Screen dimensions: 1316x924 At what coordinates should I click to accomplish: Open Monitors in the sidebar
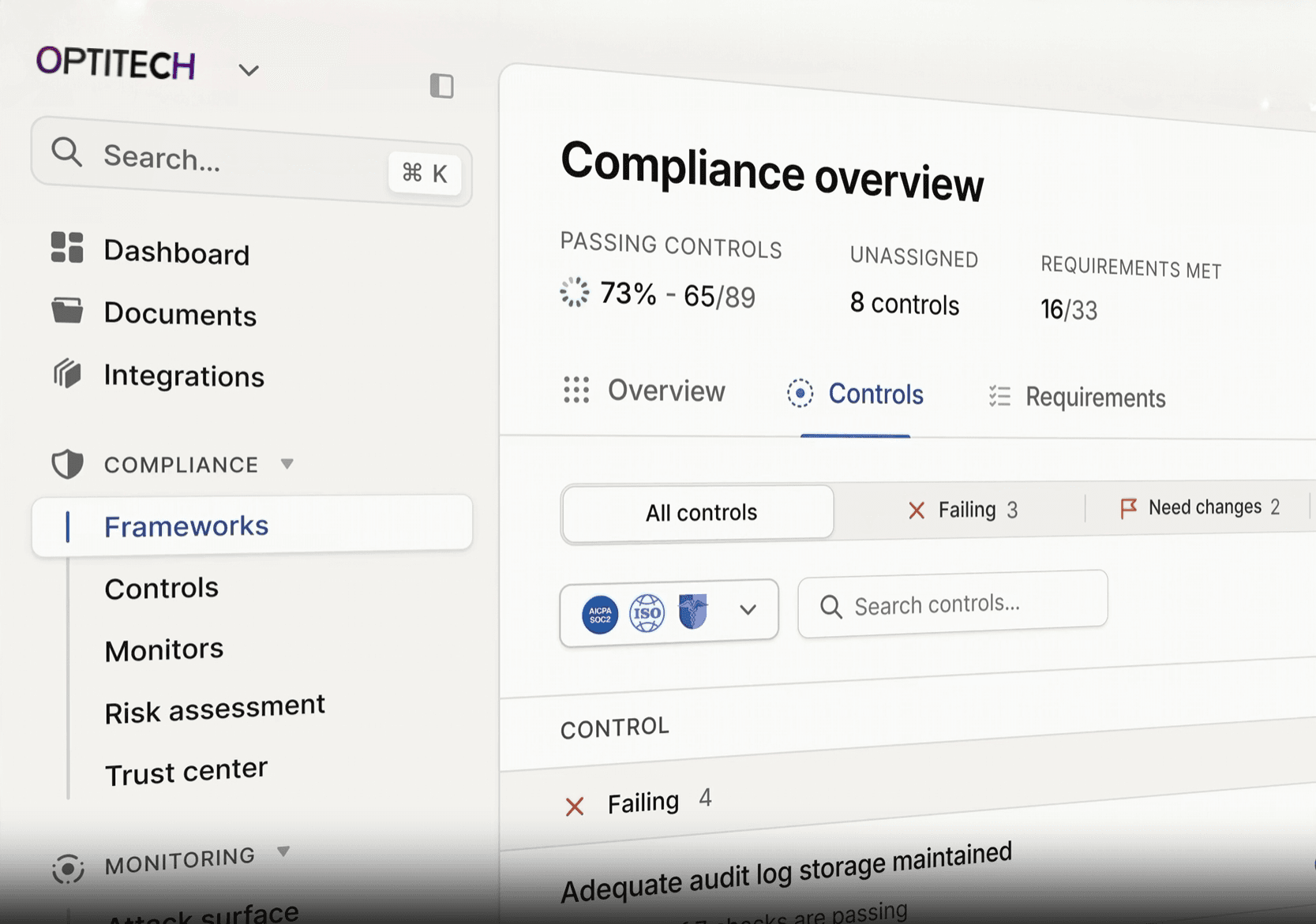pos(164,649)
